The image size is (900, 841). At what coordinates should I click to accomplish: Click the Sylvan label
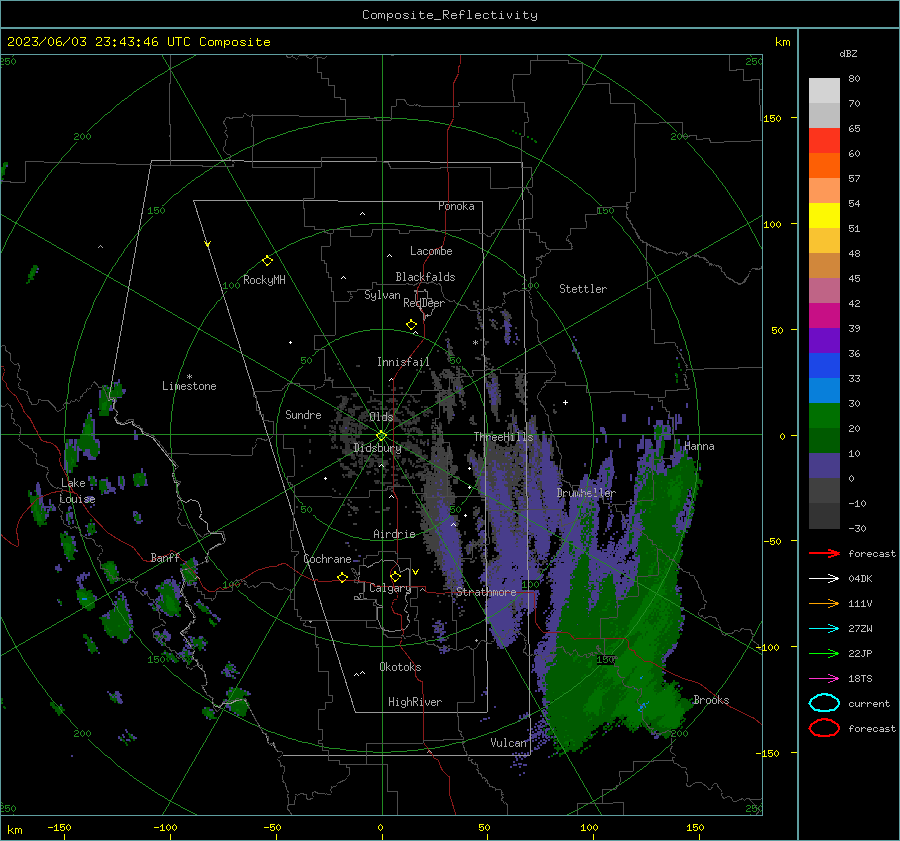(x=382, y=295)
